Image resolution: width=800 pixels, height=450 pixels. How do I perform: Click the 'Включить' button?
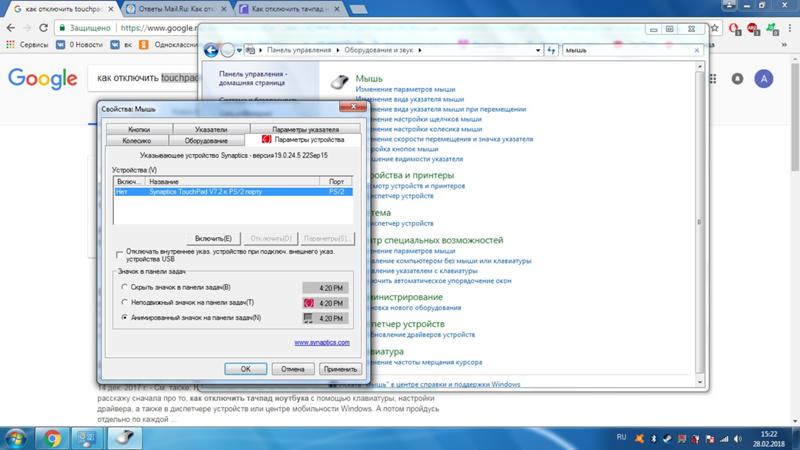(213, 238)
